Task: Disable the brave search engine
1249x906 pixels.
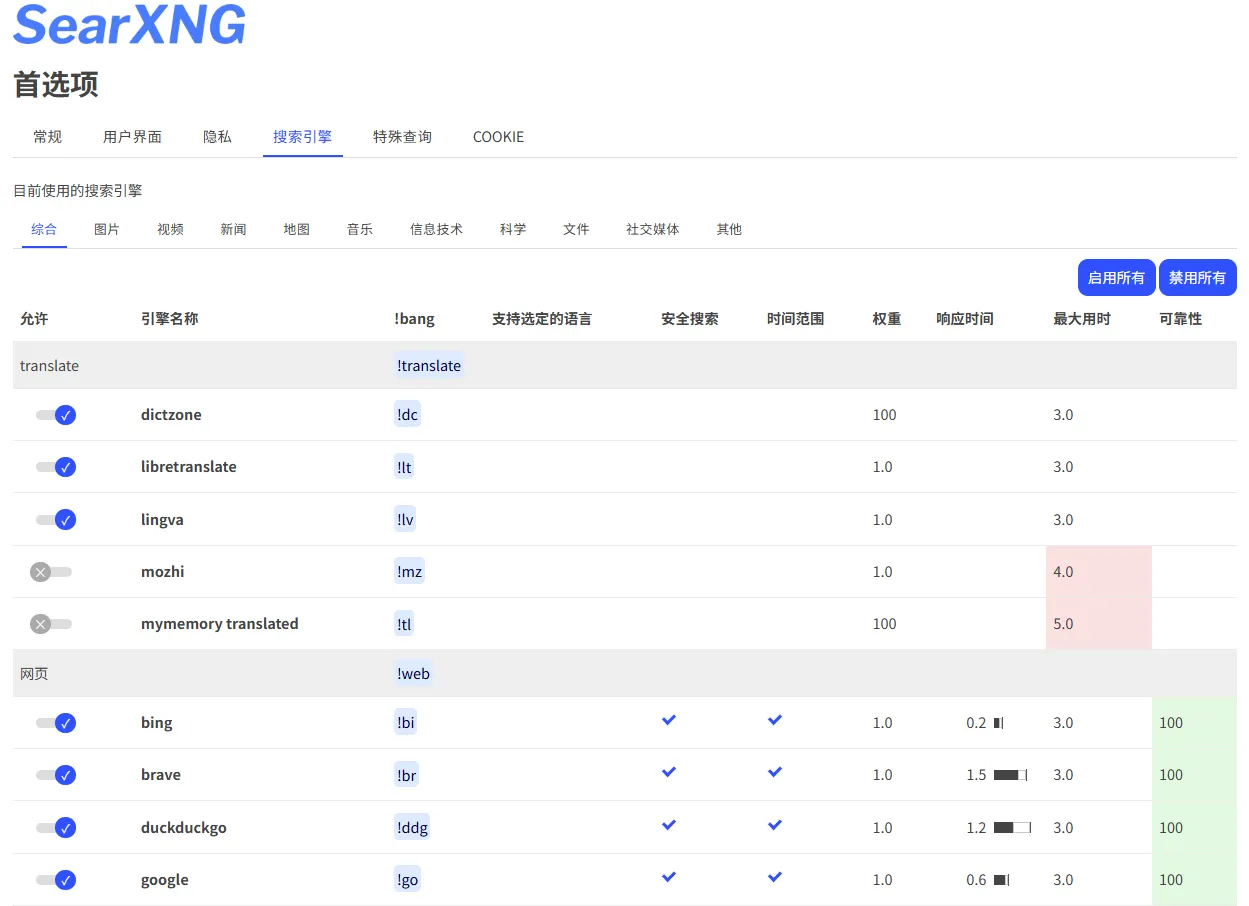Action: (x=56, y=775)
